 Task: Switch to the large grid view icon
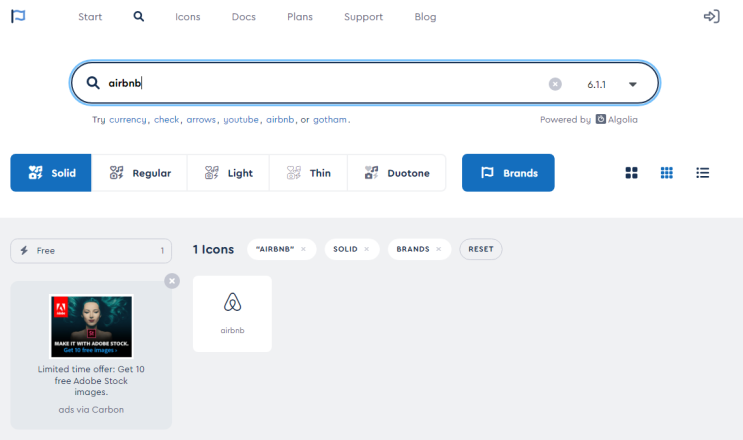[x=631, y=173]
